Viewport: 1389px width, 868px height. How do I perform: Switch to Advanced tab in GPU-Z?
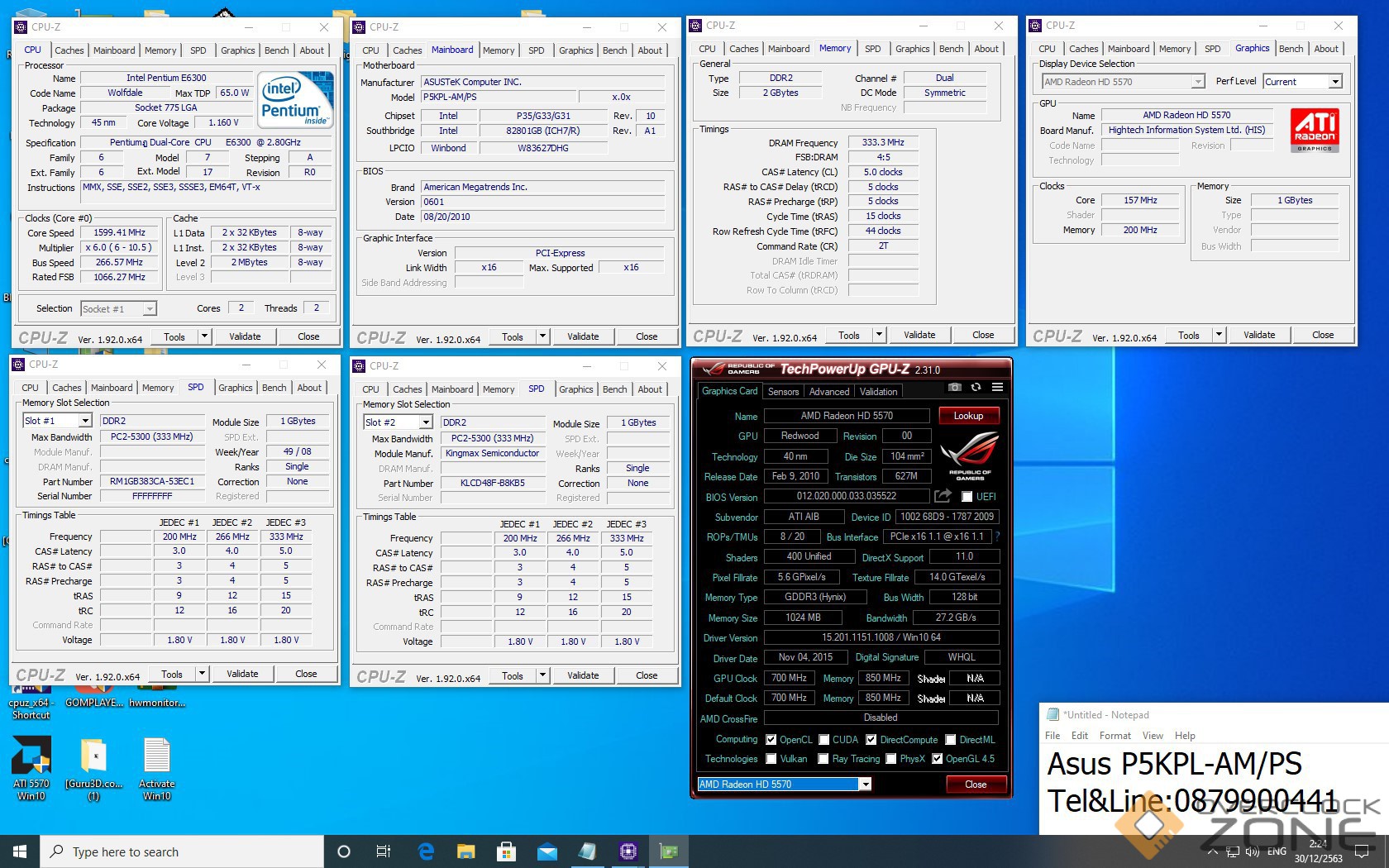point(828,392)
